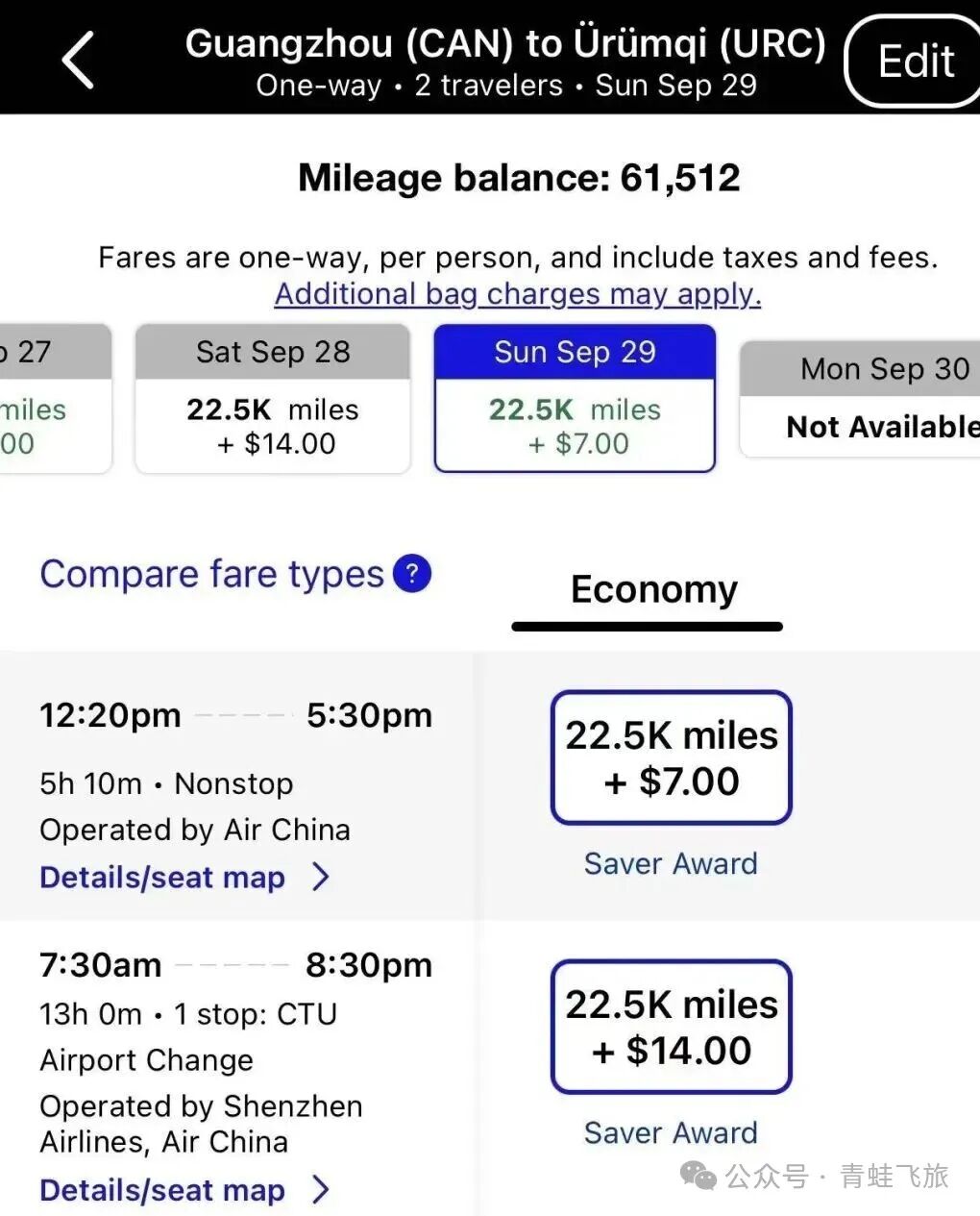Viewport: 980px width, 1216px height.
Task: Choose the 22.5K miles + $14.00 fare
Action: pos(671,1027)
